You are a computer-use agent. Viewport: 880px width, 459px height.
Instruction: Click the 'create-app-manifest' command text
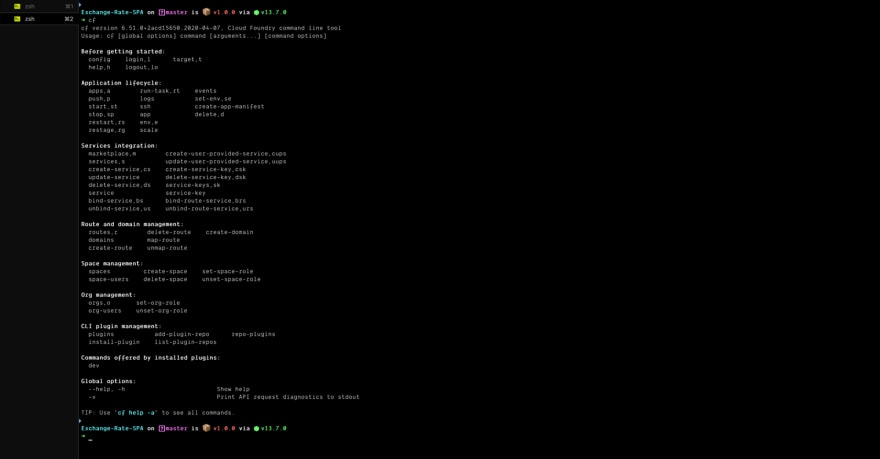point(229,106)
